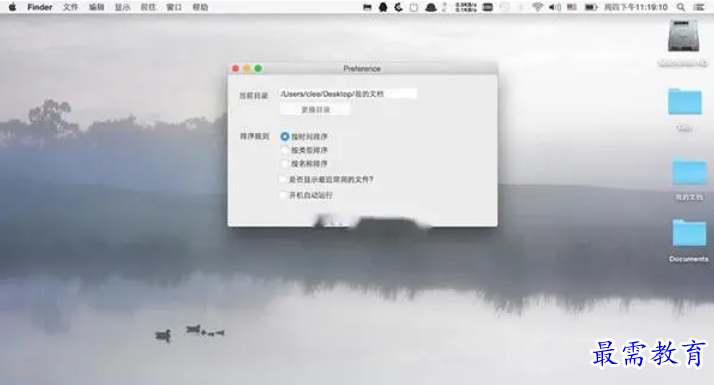The image size is (714, 385).
Task: Click the menu bar clock
Action: pos(636,7)
